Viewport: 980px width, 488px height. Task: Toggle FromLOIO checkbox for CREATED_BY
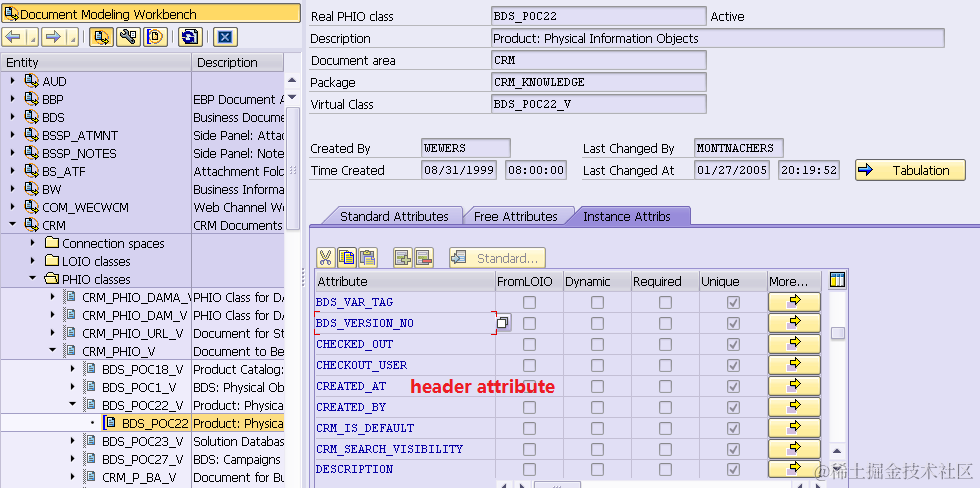(529, 407)
